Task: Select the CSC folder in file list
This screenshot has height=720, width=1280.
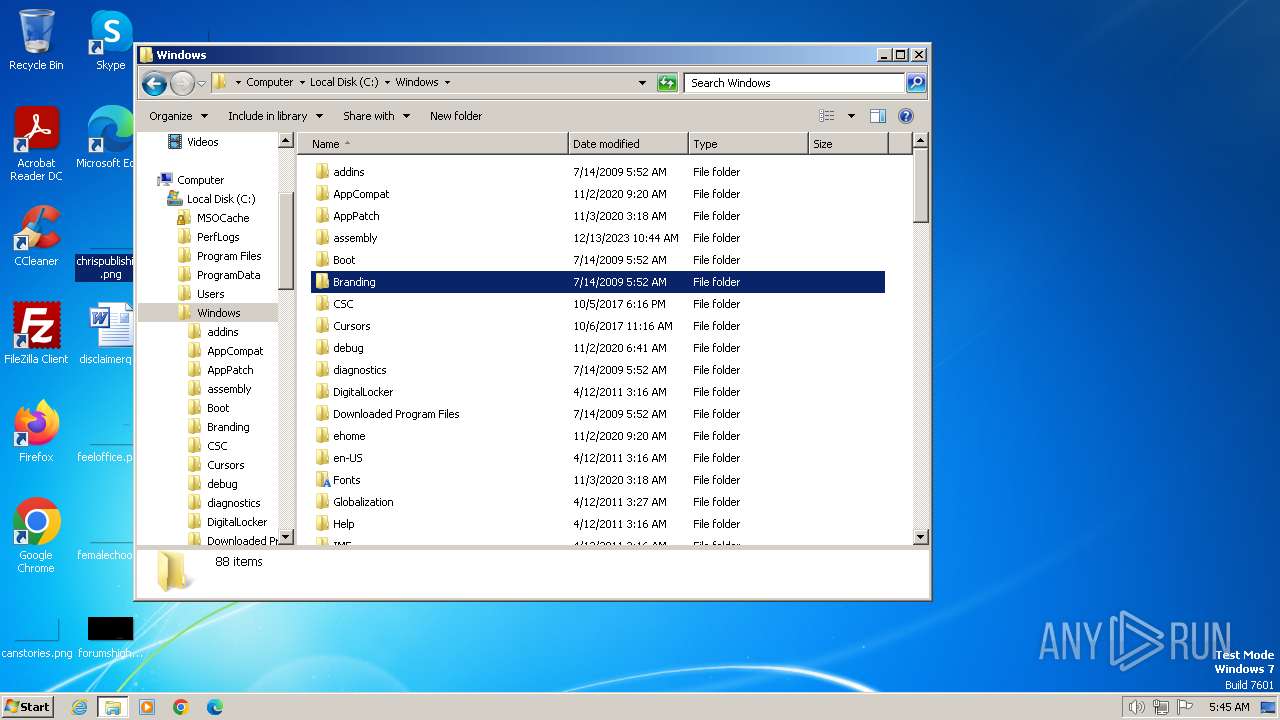Action: [343, 304]
